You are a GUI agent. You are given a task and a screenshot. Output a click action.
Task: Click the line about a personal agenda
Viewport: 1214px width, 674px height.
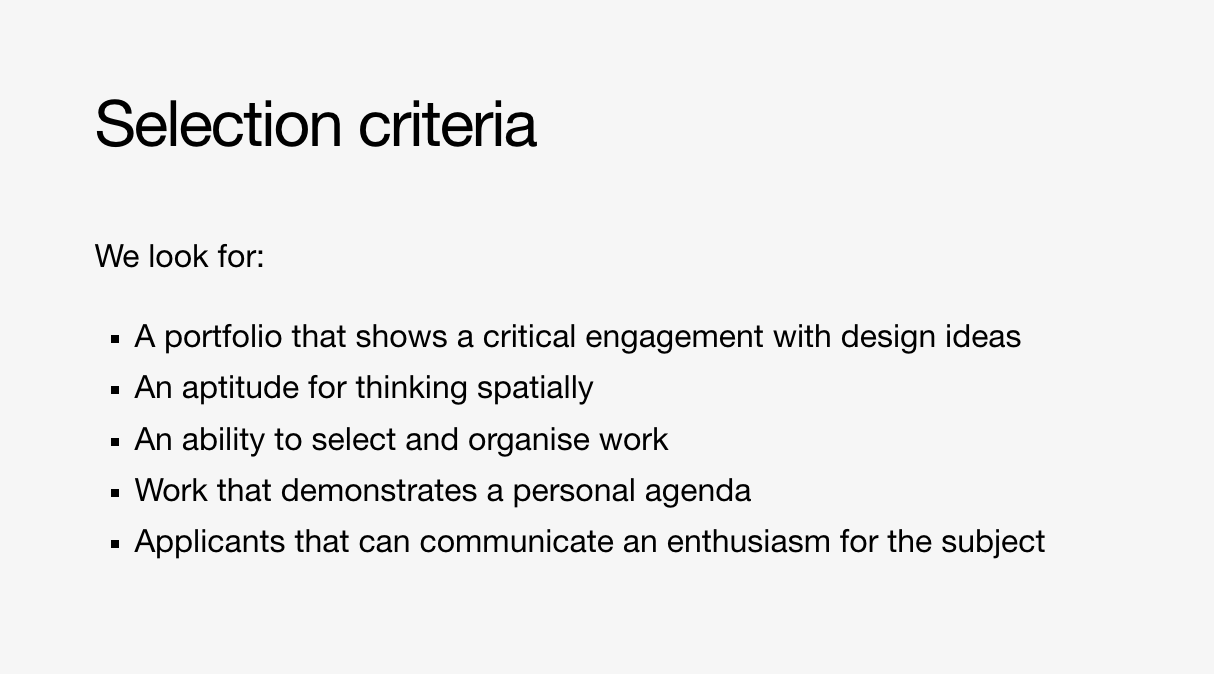tap(442, 490)
